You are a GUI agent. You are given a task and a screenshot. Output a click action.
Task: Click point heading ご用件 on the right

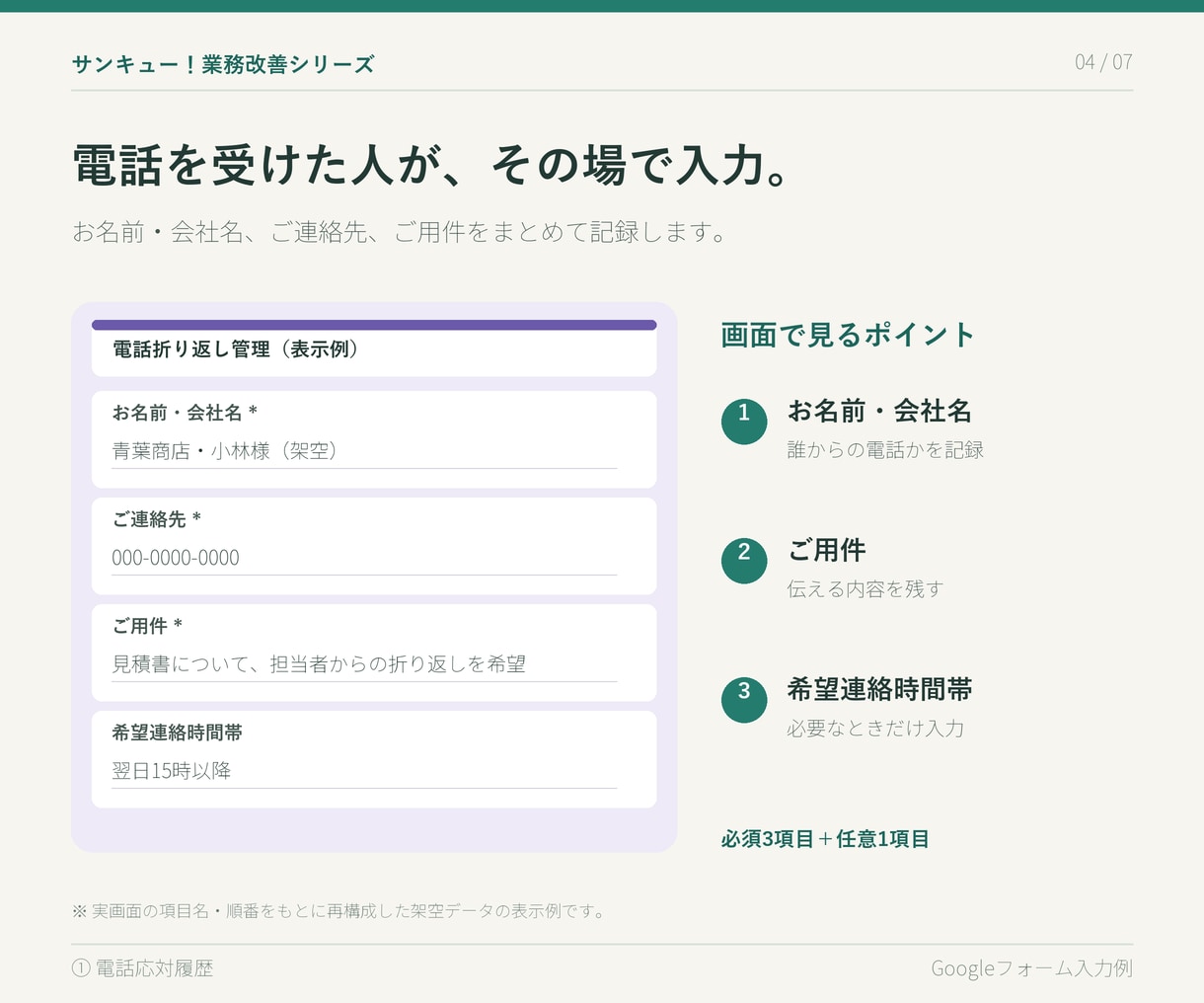click(827, 550)
